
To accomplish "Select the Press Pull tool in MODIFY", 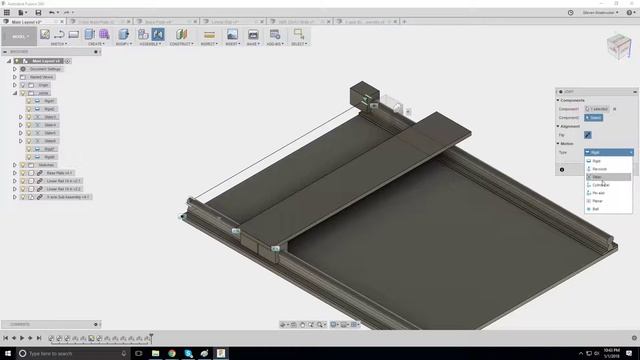I will click(x=124, y=34).
